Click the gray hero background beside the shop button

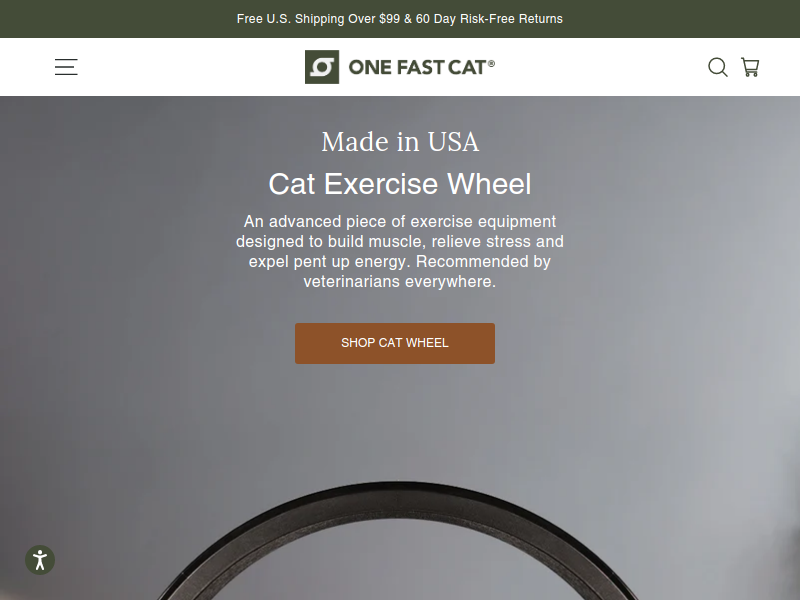pyautogui.click(x=612, y=343)
